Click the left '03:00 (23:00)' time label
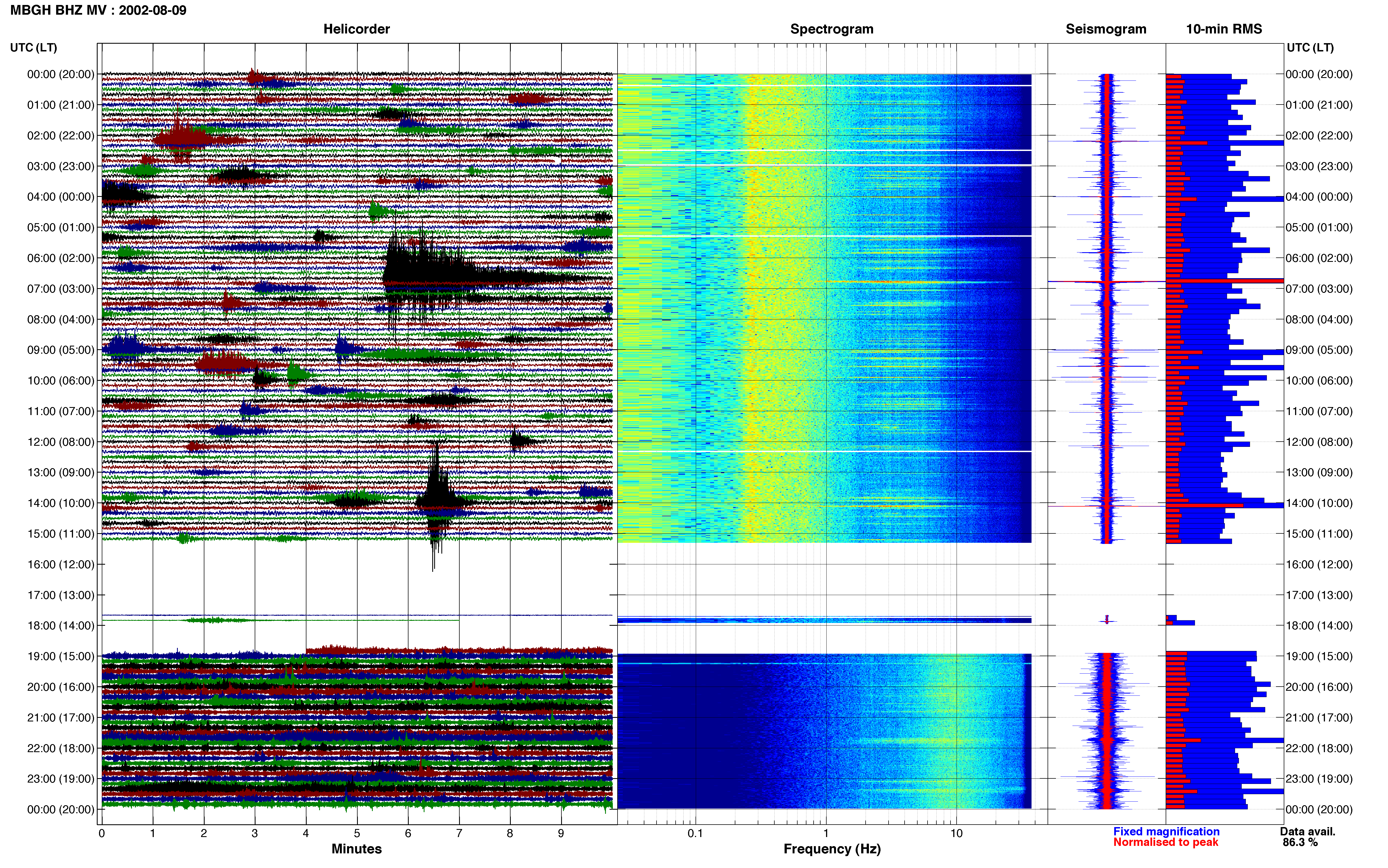 61,166
